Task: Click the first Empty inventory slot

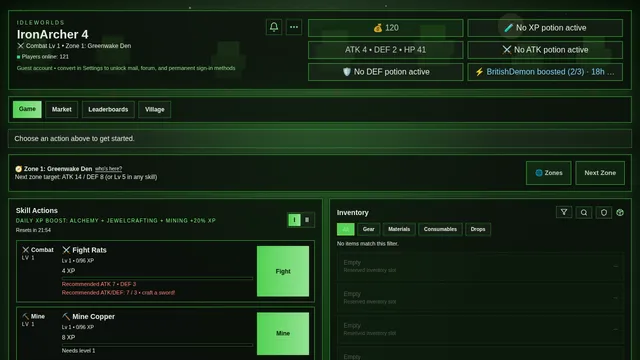Action: 481,266
